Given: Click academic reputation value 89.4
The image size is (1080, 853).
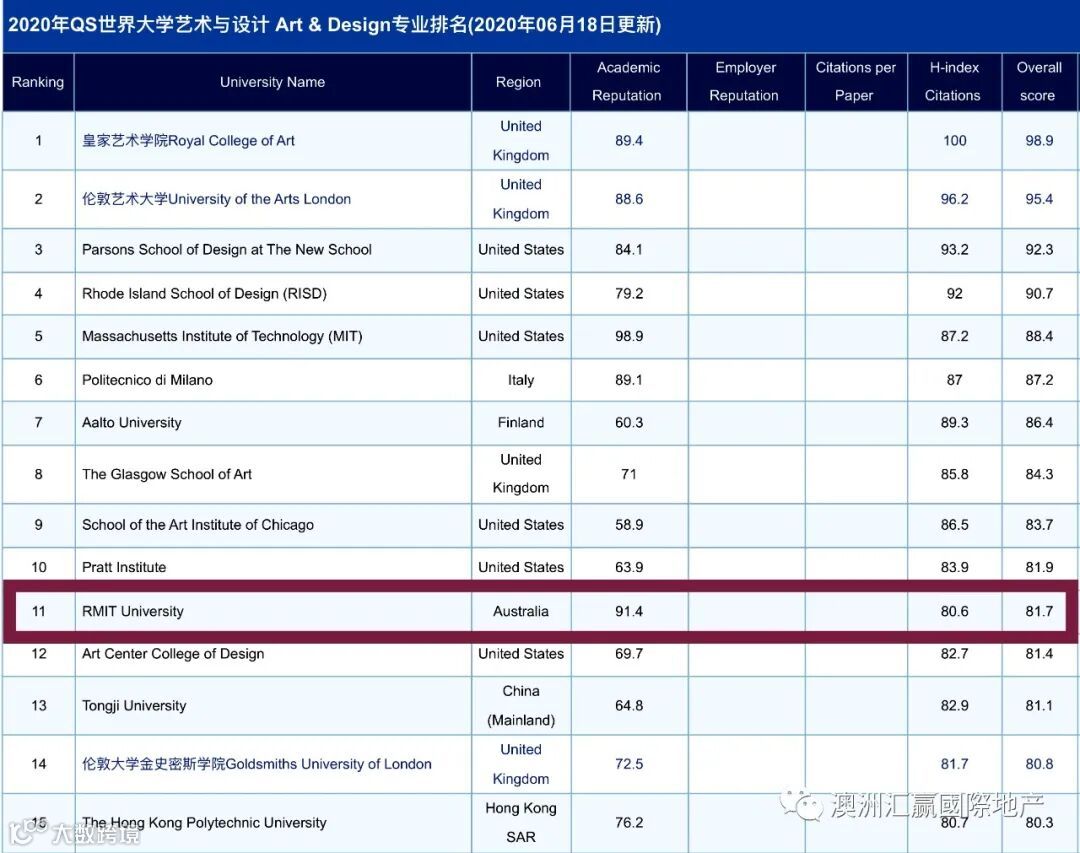Looking at the screenshot, I should click(x=629, y=141).
